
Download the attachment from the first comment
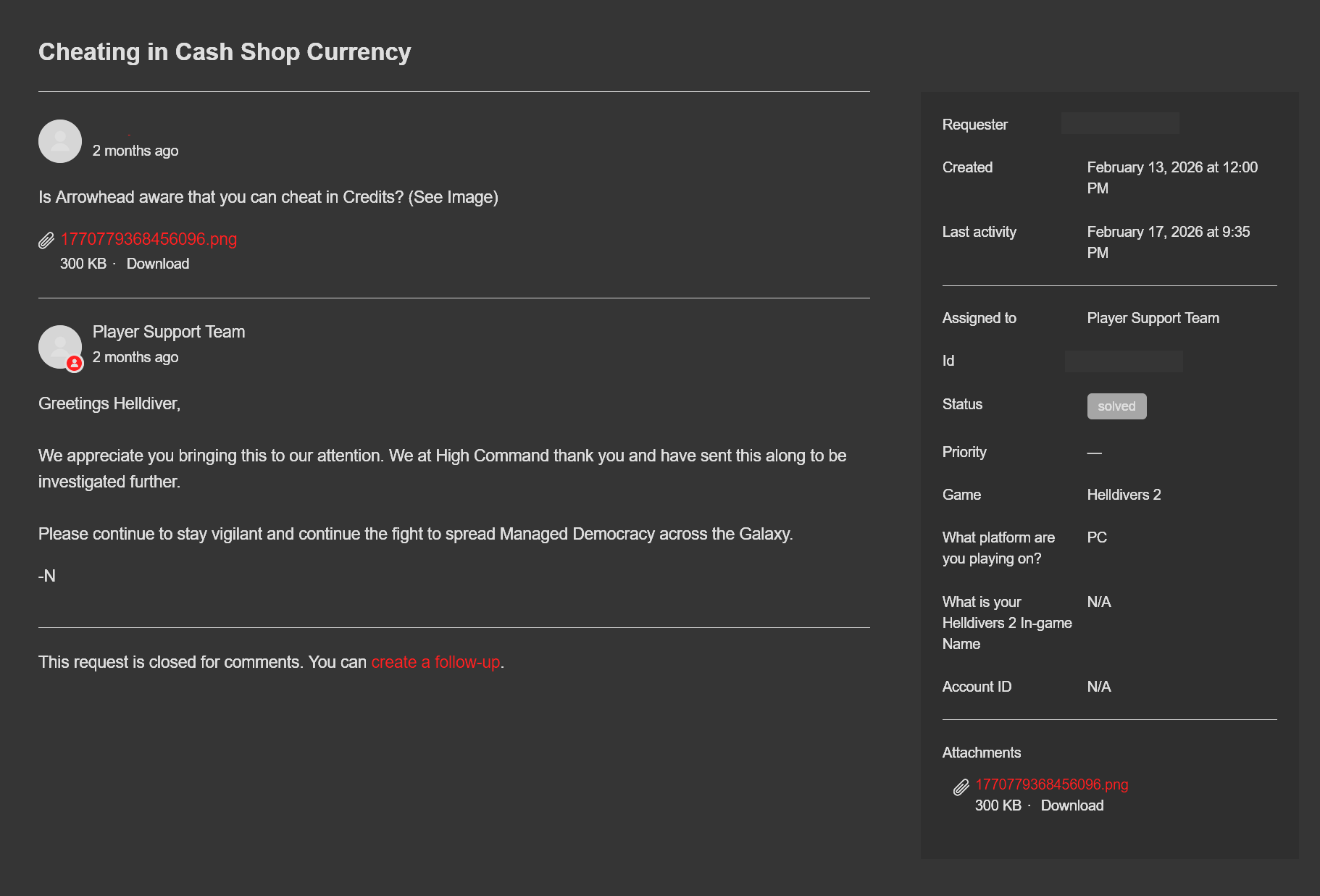pos(158,264)
